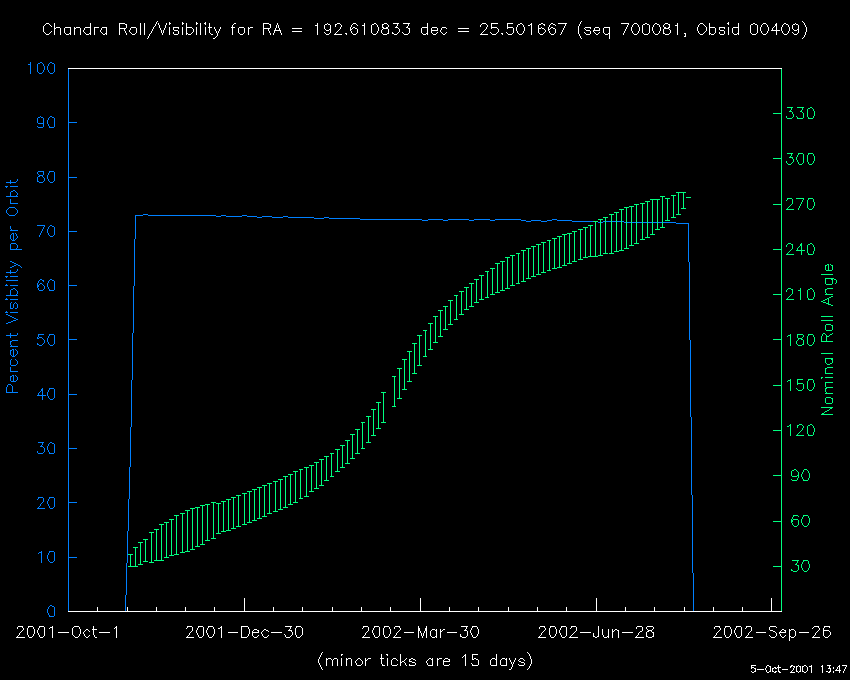850x680 pixels.
Task: Click the 80 value on the left axis
Action: coord(47,178)
